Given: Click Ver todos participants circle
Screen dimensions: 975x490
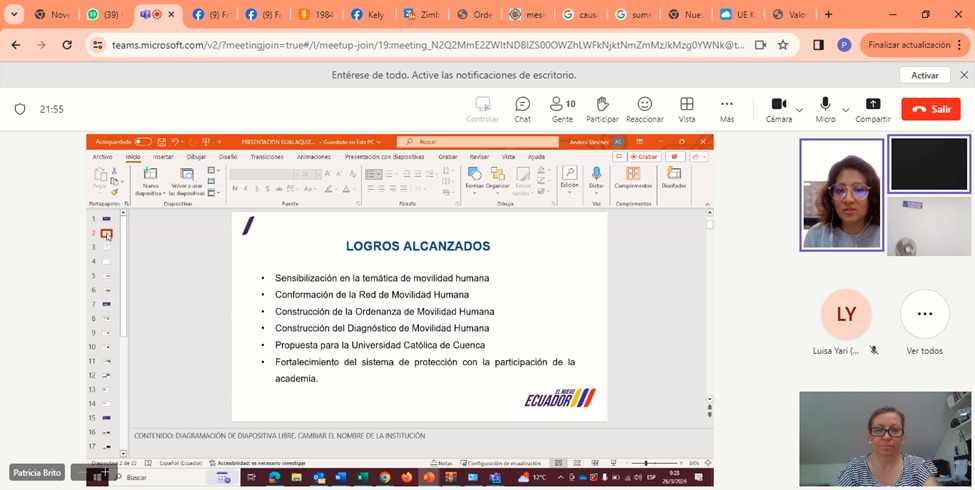Looking at the screenshot, I should tap(924, 315).
